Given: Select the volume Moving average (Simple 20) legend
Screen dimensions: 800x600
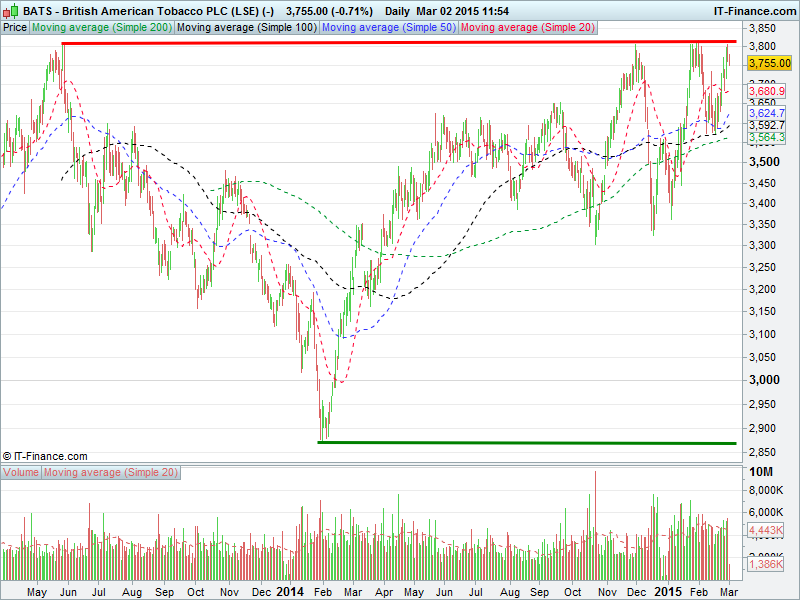Looking at the screenshot, I should coord(111,472).
